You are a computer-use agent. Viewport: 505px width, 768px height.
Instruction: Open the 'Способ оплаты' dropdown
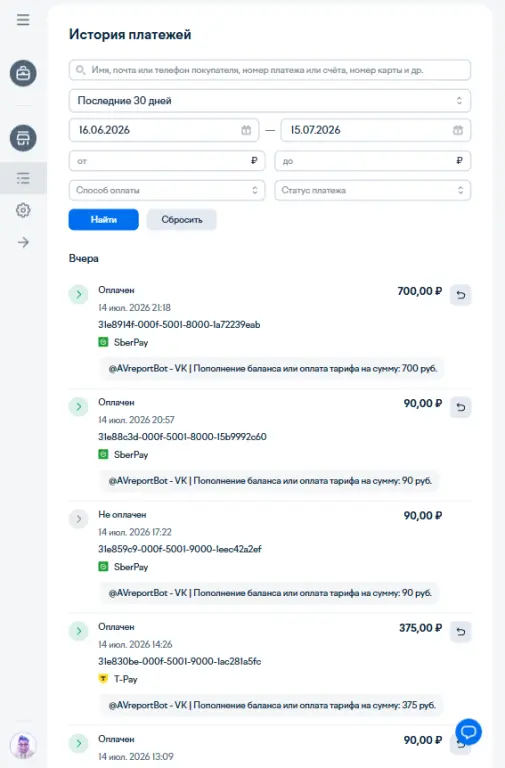click(167, 191)
